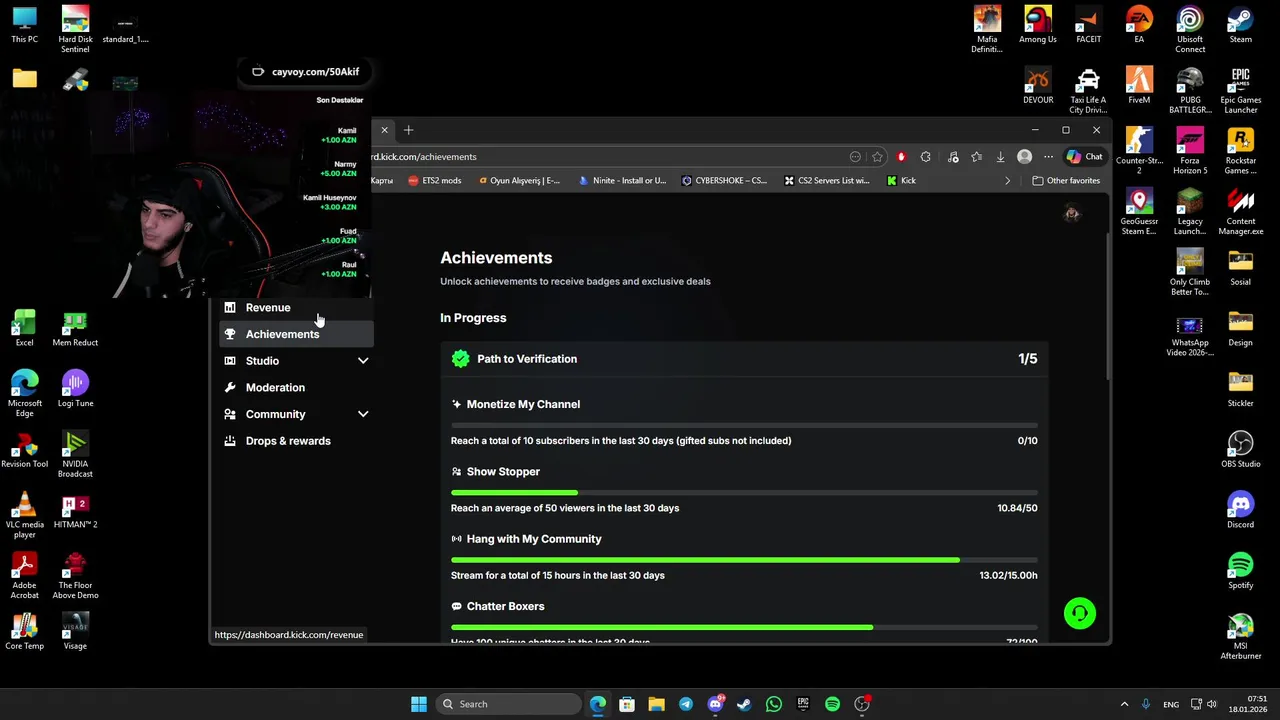The height and width of the screenshot is (720, 1280).
Task: Select the NVIDIA Broadcast desktop icon
Action: point(75,453)
